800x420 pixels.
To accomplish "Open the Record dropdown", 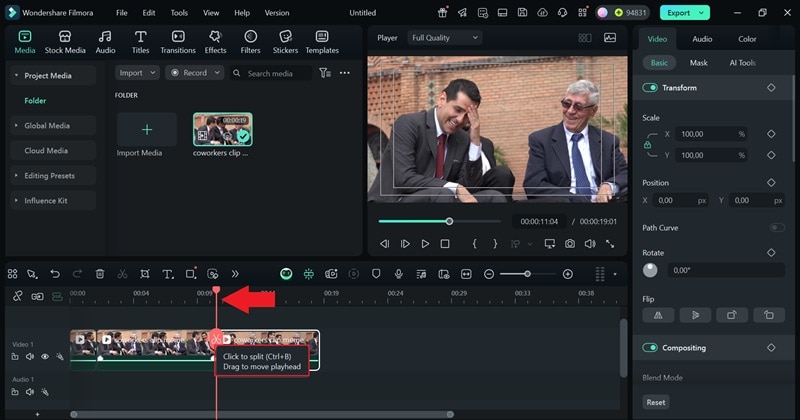I will pos(194,73).
